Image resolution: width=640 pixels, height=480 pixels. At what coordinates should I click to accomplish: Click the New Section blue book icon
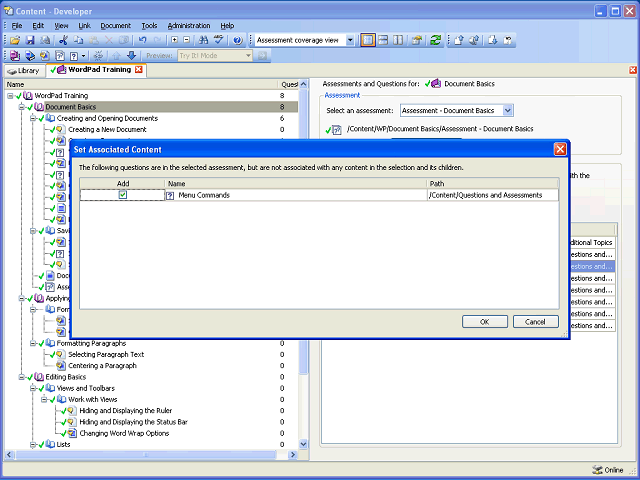(x=30, y=56)
